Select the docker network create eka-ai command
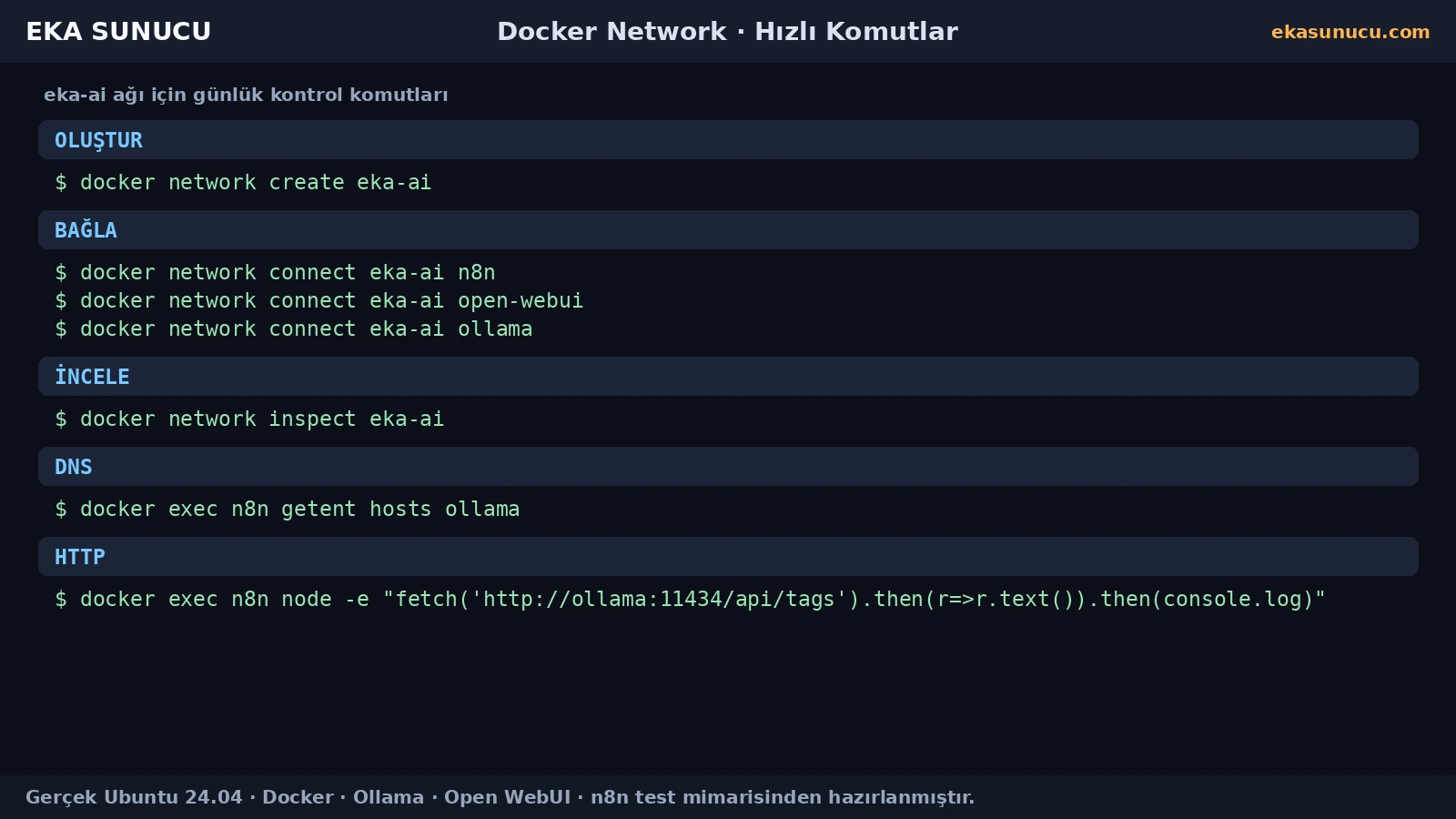Viewport: 1456px width, 819px height. 243,183
